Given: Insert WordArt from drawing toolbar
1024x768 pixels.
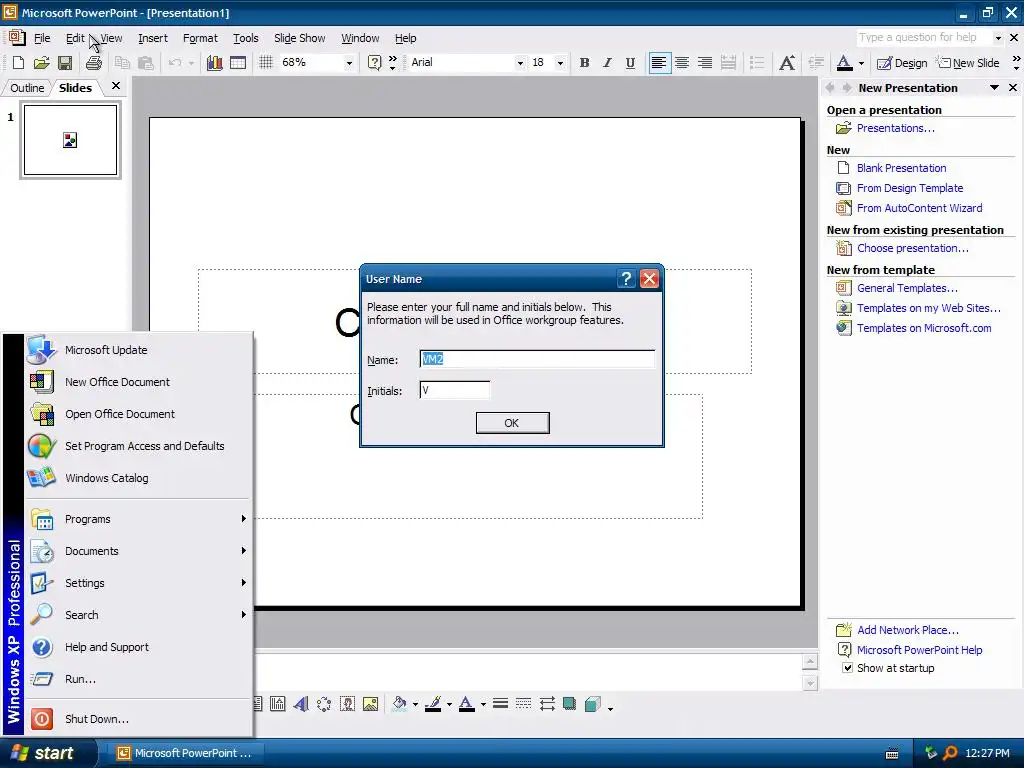Looking at the screenshot, I should point(301,704).
